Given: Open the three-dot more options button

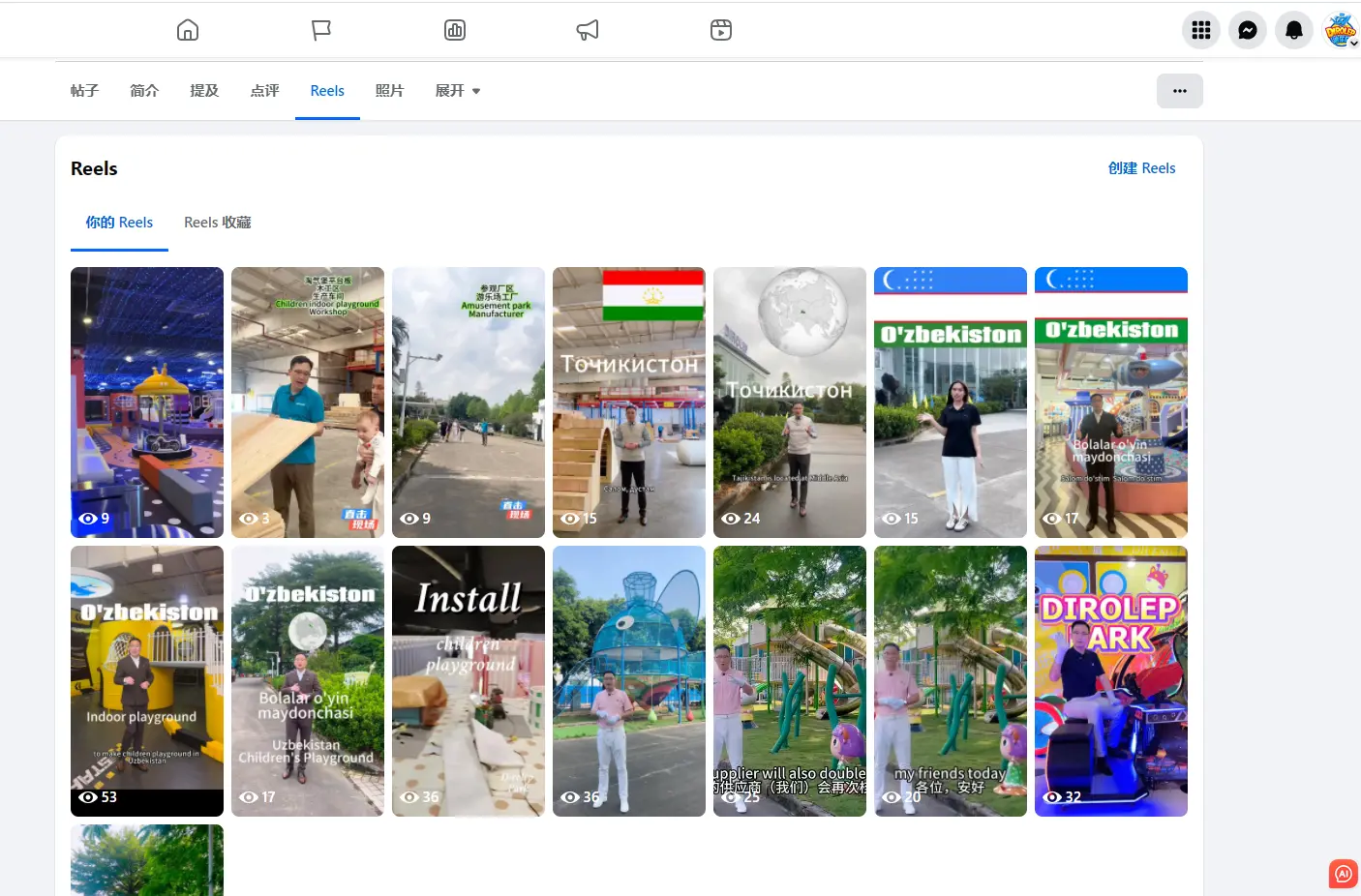Looking at the screenshot, I should [1179, 91].
